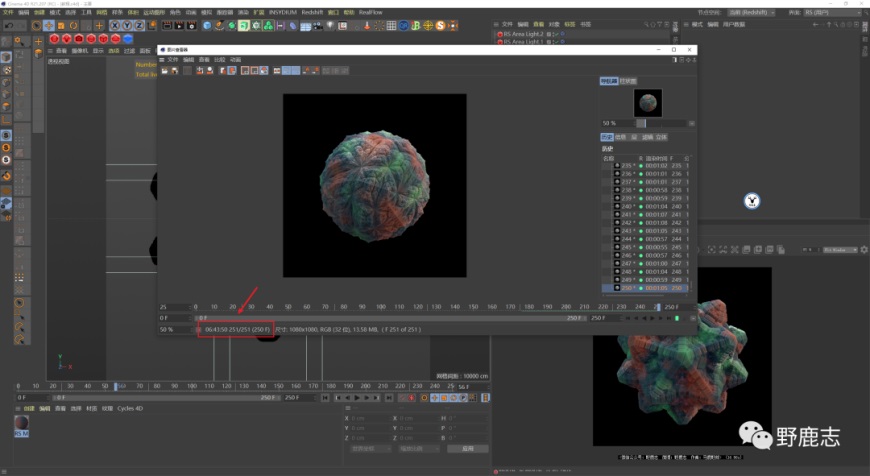This screenshot has height=476, width=870.
Task: Click the white grid icon in main toolbar
Action: [x=391, y=26]
